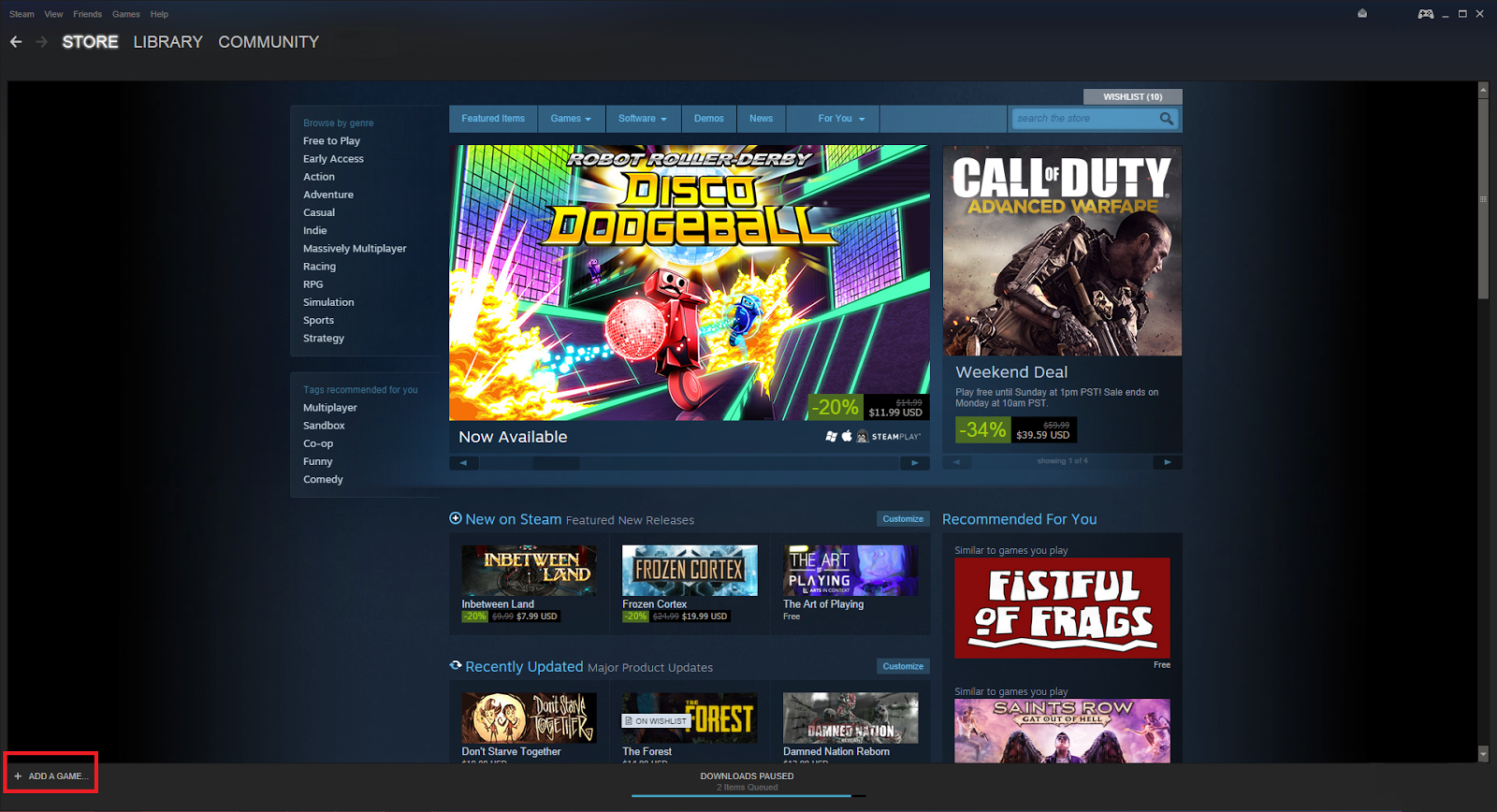Browse Racing genre
This screenshot has height=812, width=1497.
pyautogui.click(x=319, y=267)
